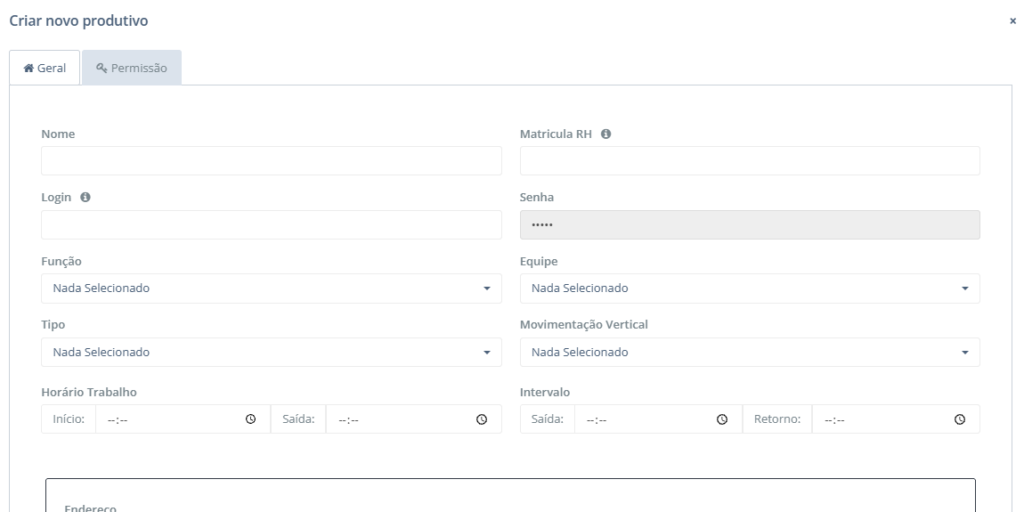Click clock icon in Horário Trabalho Início field
Viewport: 1024px width, 512px height.
coord(251,420)
